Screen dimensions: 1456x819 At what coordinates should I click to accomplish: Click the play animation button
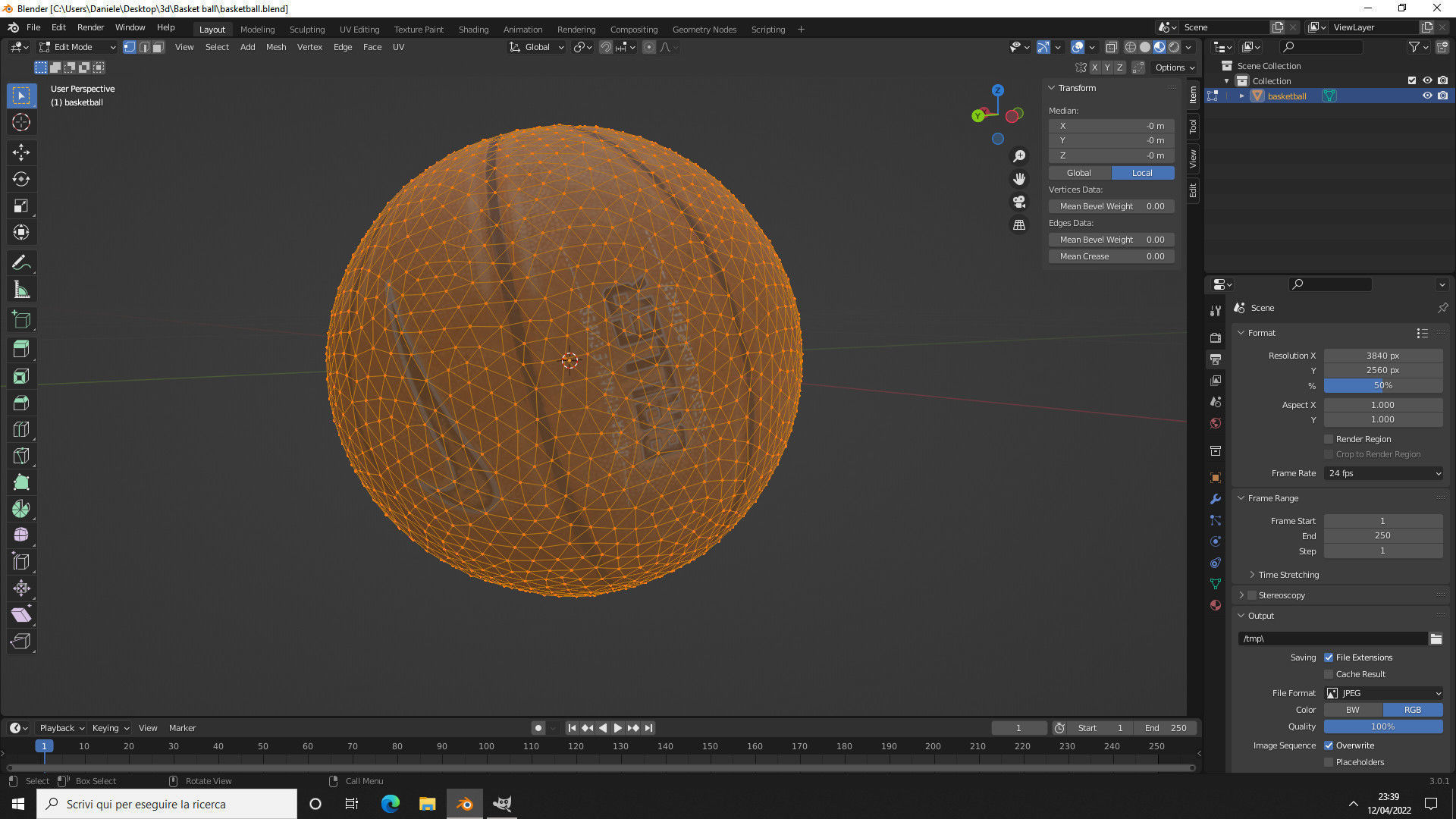[617, 728]
